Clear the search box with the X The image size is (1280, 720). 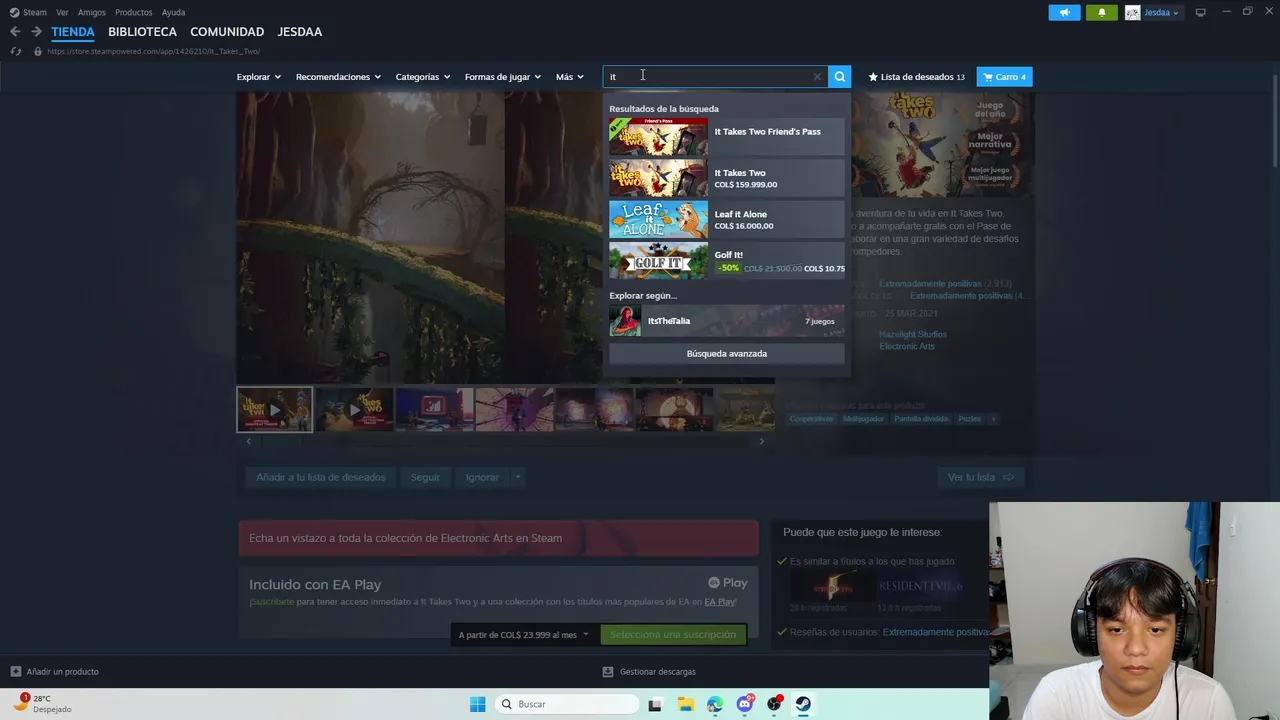pyautogui.click(x=817, y=77)
